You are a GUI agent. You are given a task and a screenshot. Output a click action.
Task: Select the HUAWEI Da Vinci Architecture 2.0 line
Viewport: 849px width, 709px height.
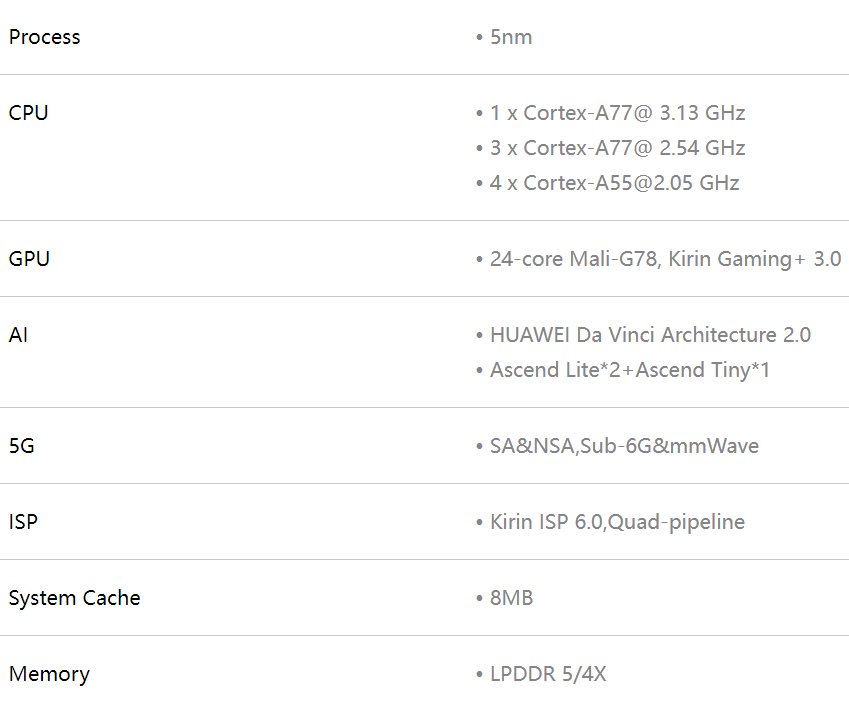point(650,335)
